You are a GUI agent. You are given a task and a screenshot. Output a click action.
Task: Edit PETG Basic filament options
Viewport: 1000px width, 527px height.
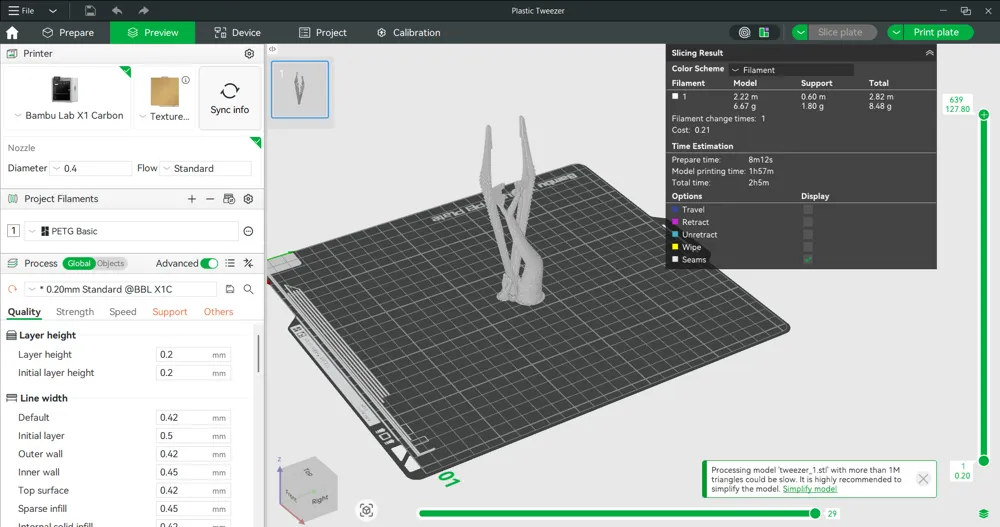coord(249,231)
